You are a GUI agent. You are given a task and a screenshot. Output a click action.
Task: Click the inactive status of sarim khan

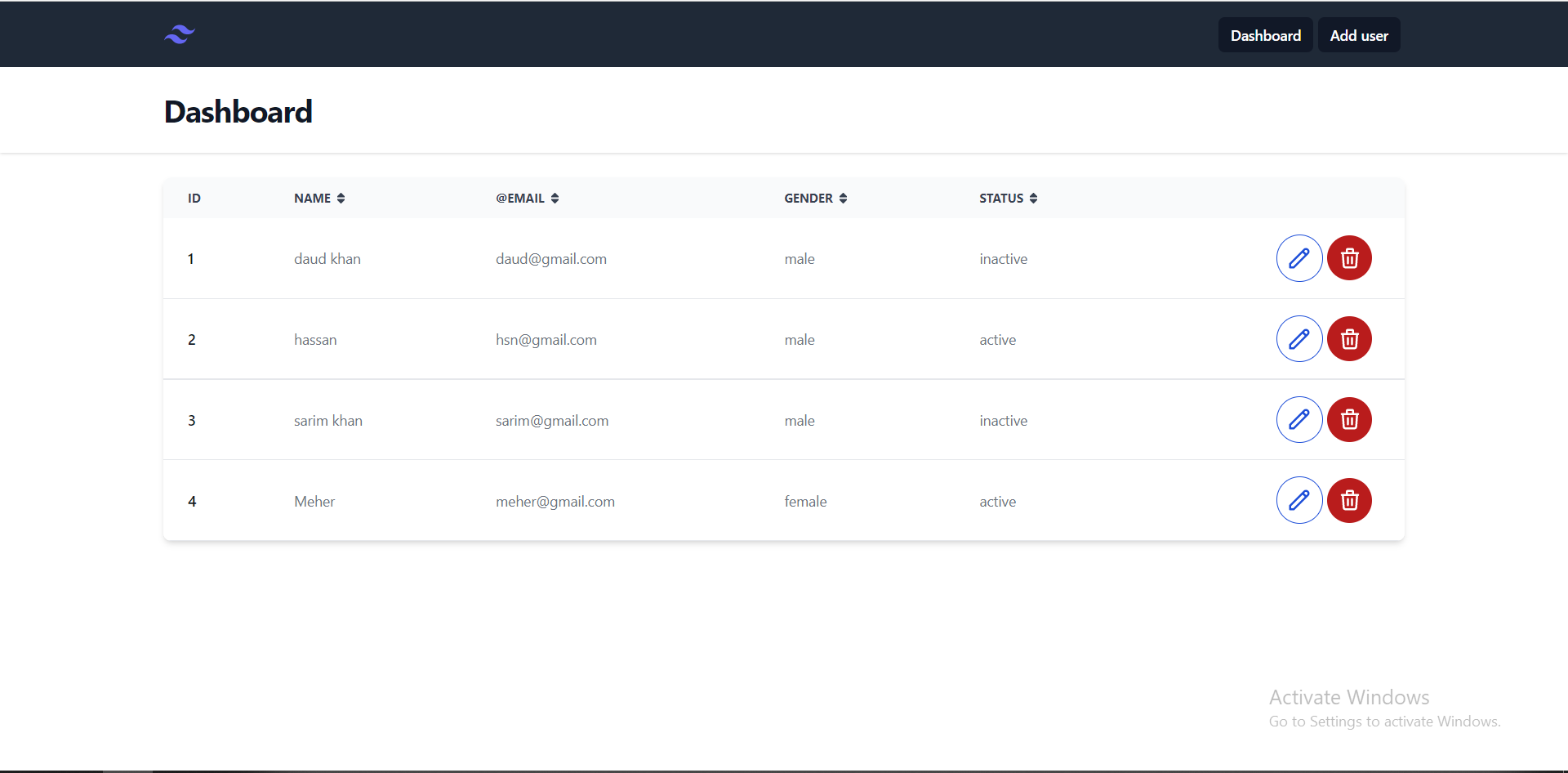click(1002, 420)
